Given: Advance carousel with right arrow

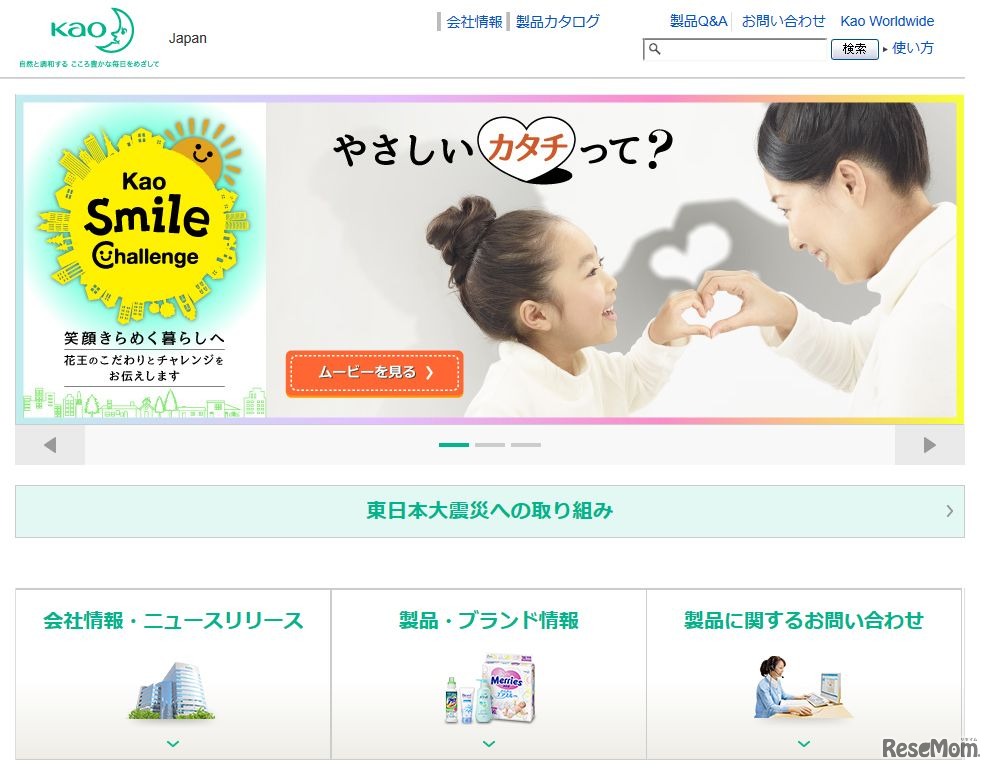Looking at the screenshot, I should (929, 445).
